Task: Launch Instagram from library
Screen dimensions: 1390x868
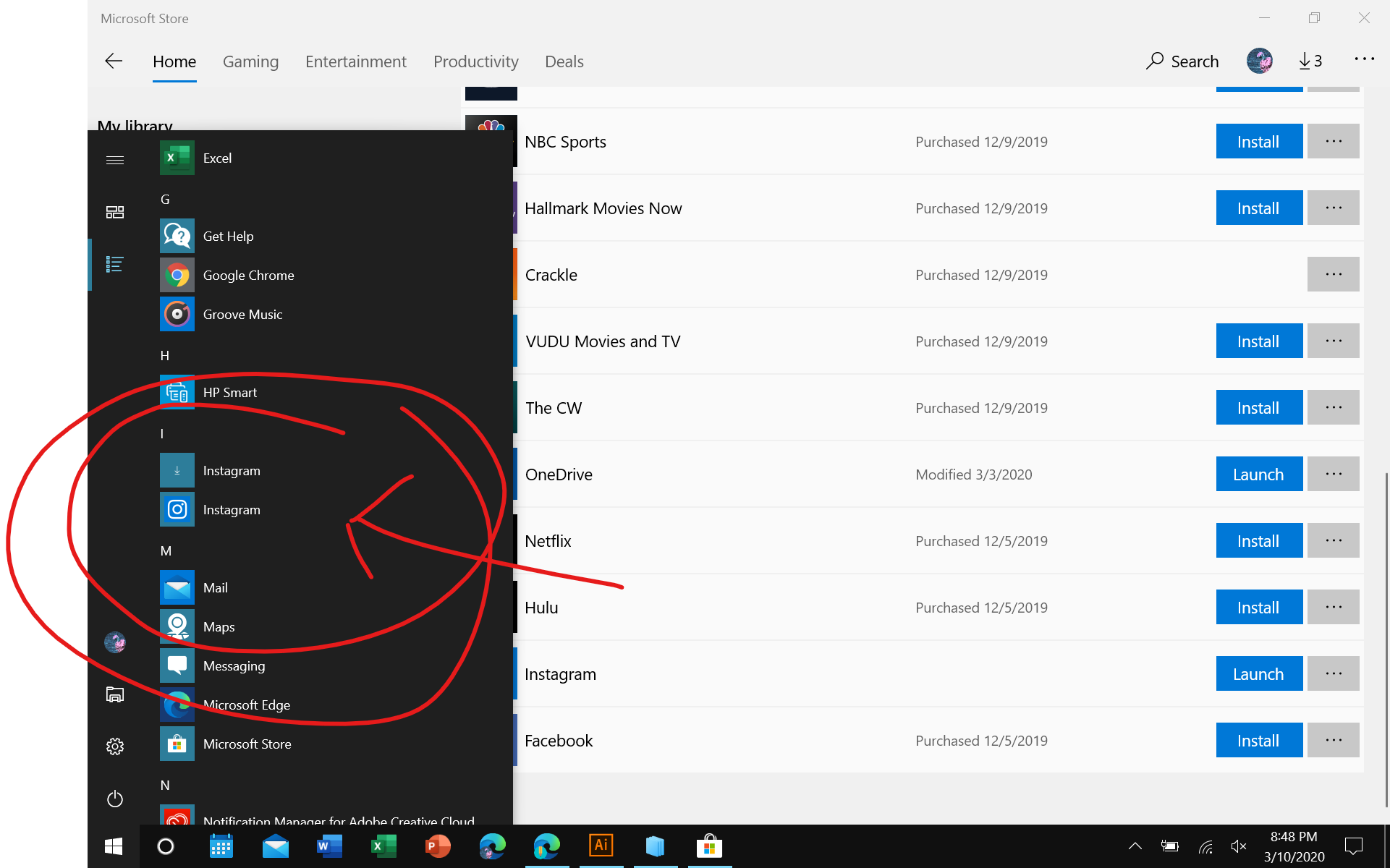Action: pyautogui.click(x=1259, y=673)
